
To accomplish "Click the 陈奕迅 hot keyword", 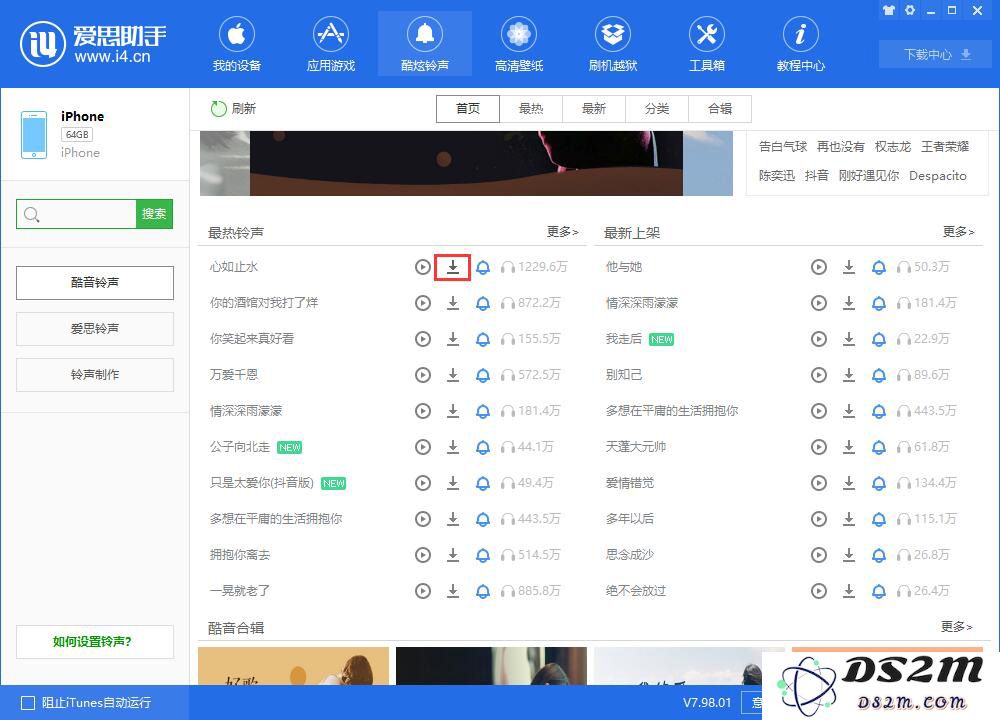I will 776,175.
